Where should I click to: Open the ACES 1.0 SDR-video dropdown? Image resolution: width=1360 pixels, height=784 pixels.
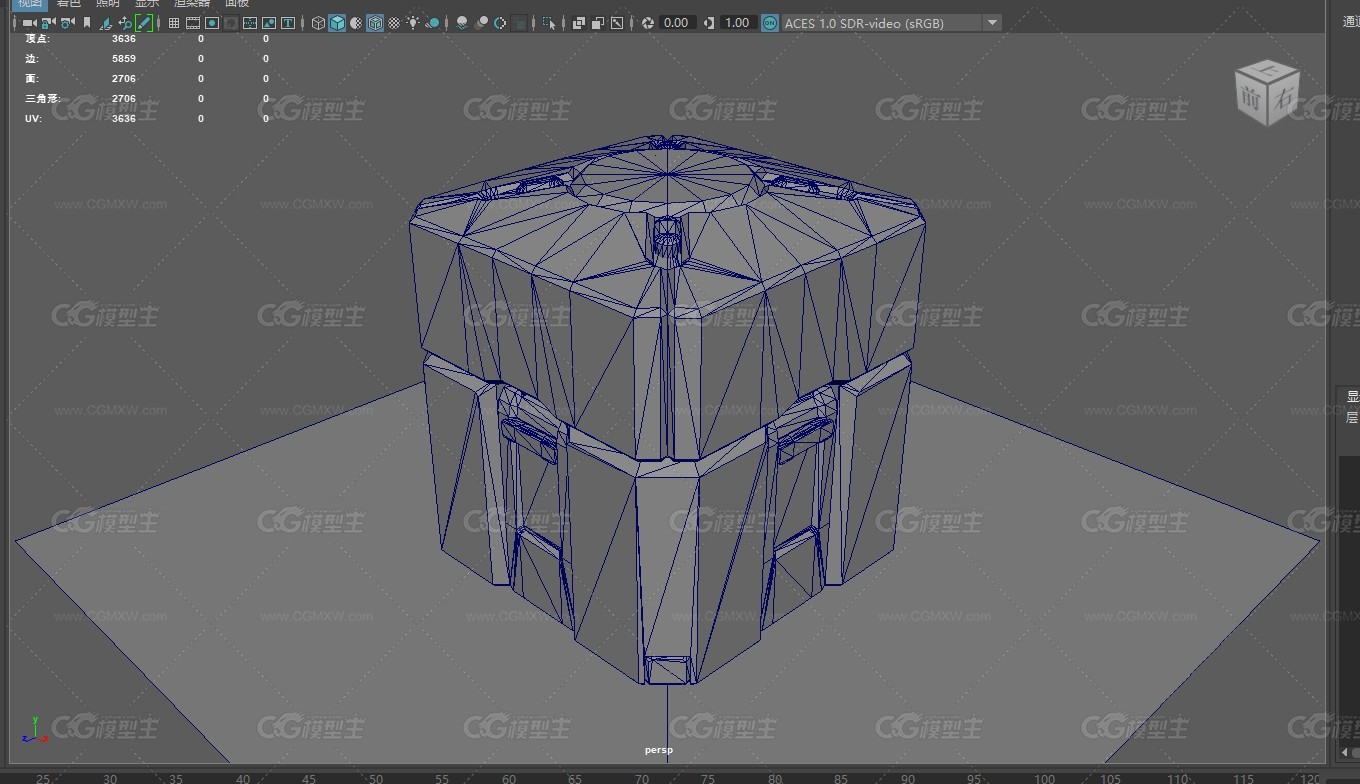(891, 23)
